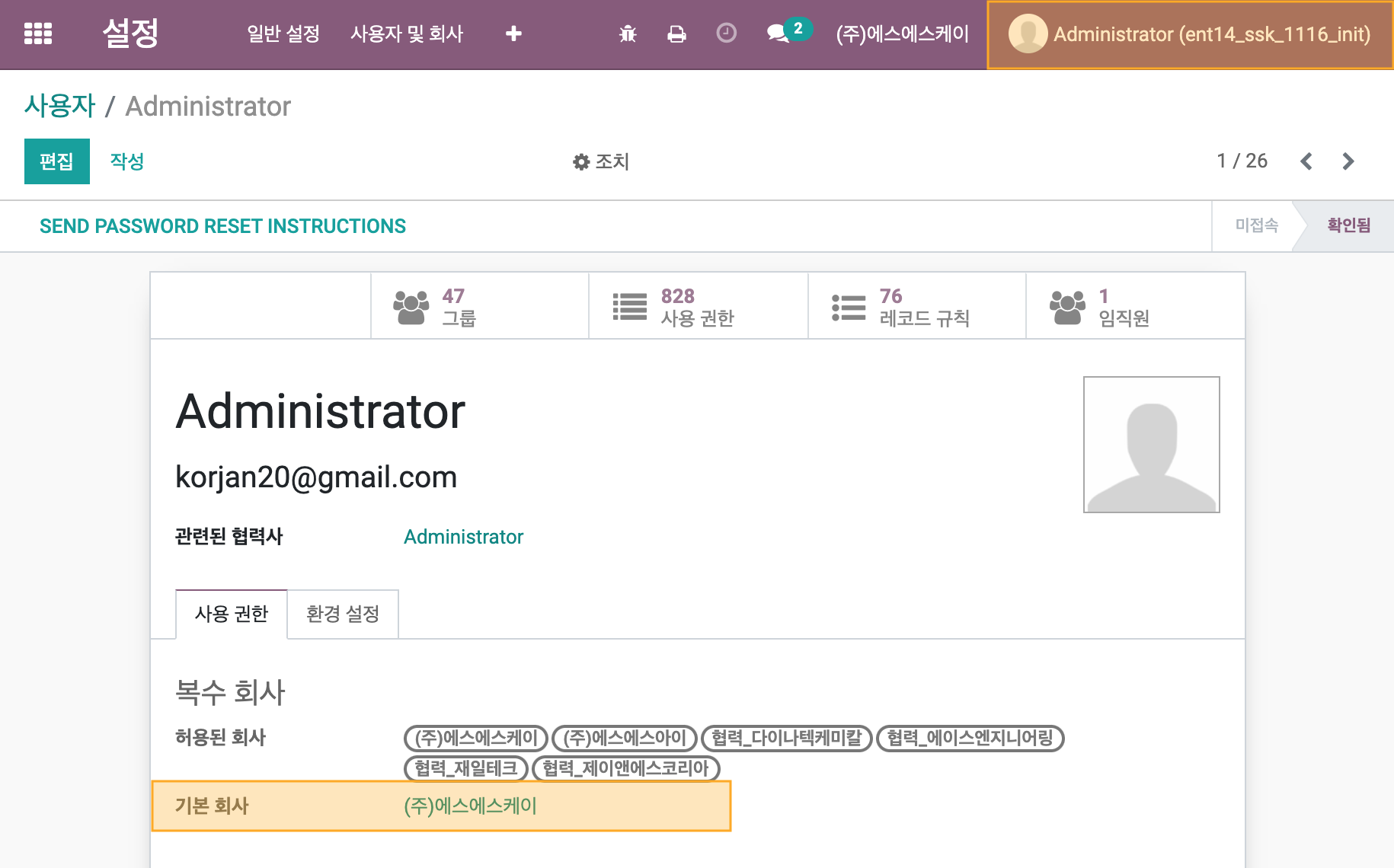The height and width of the screenshot is (868, 1394).
Task: Open the 조치 action dropdown
Action: [x=601, y=161]
